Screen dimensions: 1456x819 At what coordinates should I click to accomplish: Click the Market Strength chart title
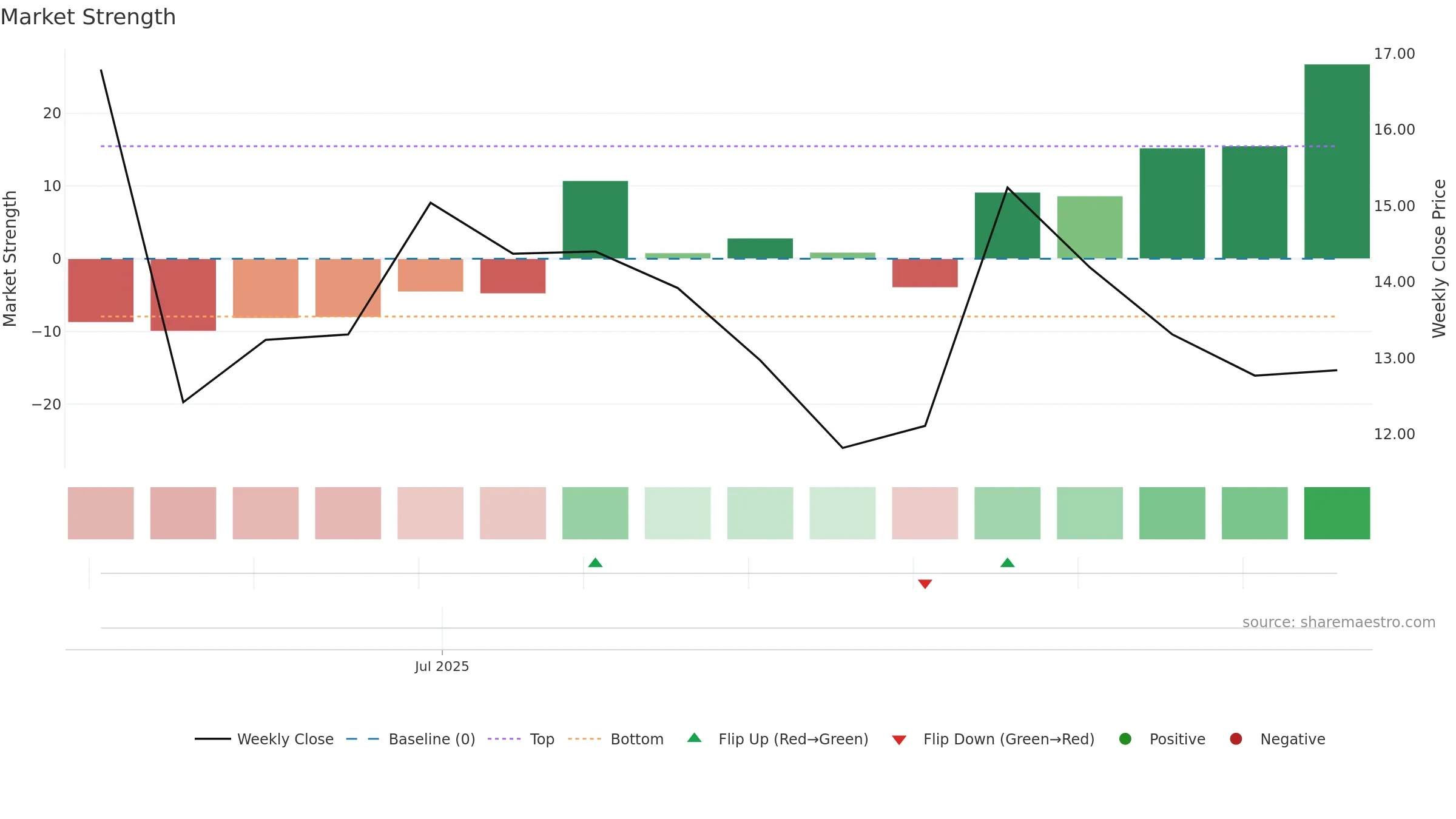click(x=88, y=17)
